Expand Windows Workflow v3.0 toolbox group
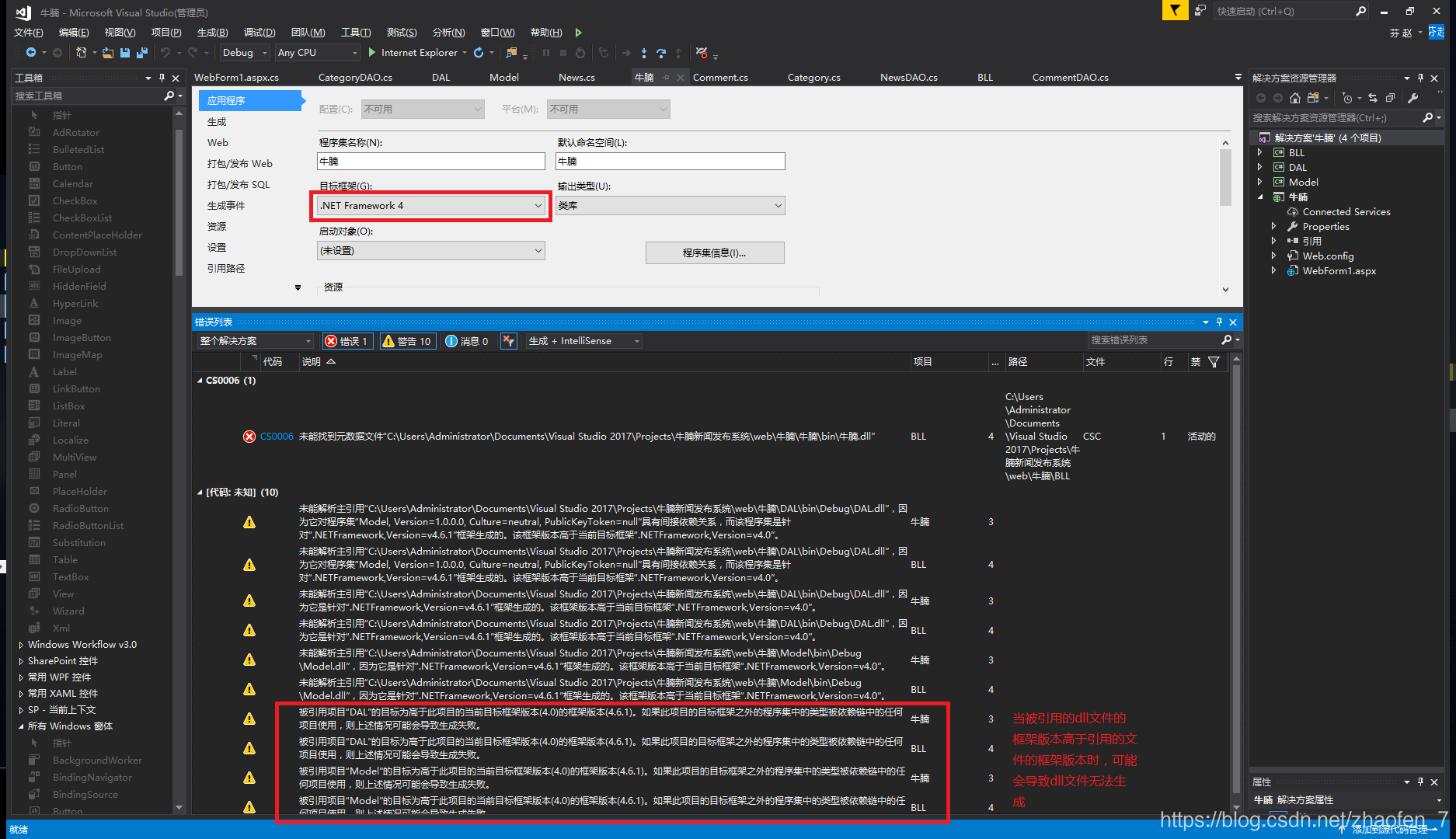 coord(20,645)
